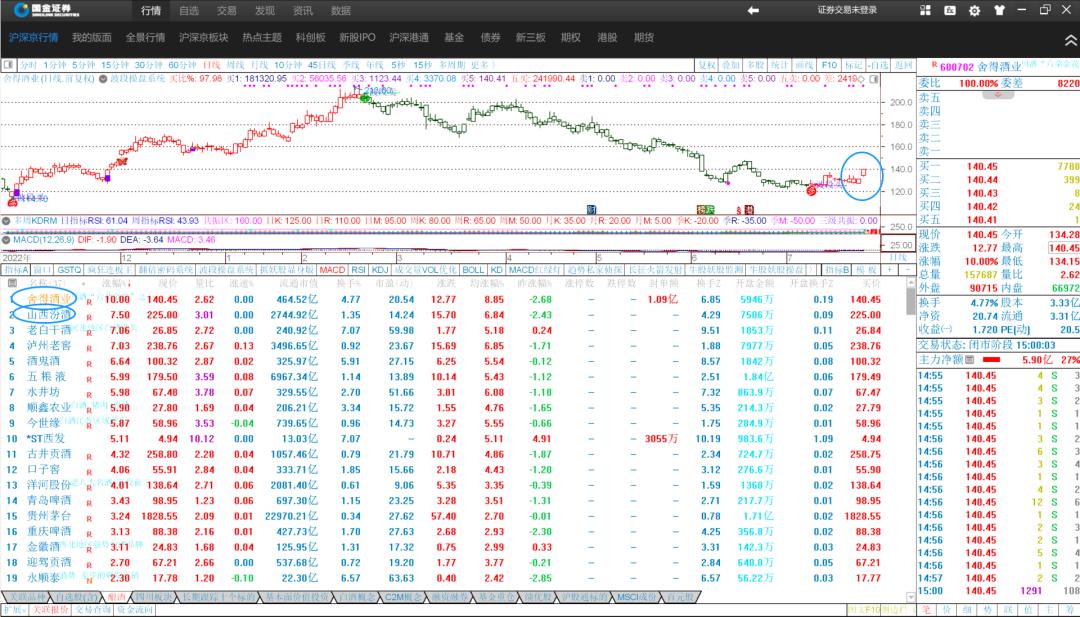Select 贵州茅台 row in the stock list
The width and height of the screenshot is (1080, 617).
tap(48, 515)
